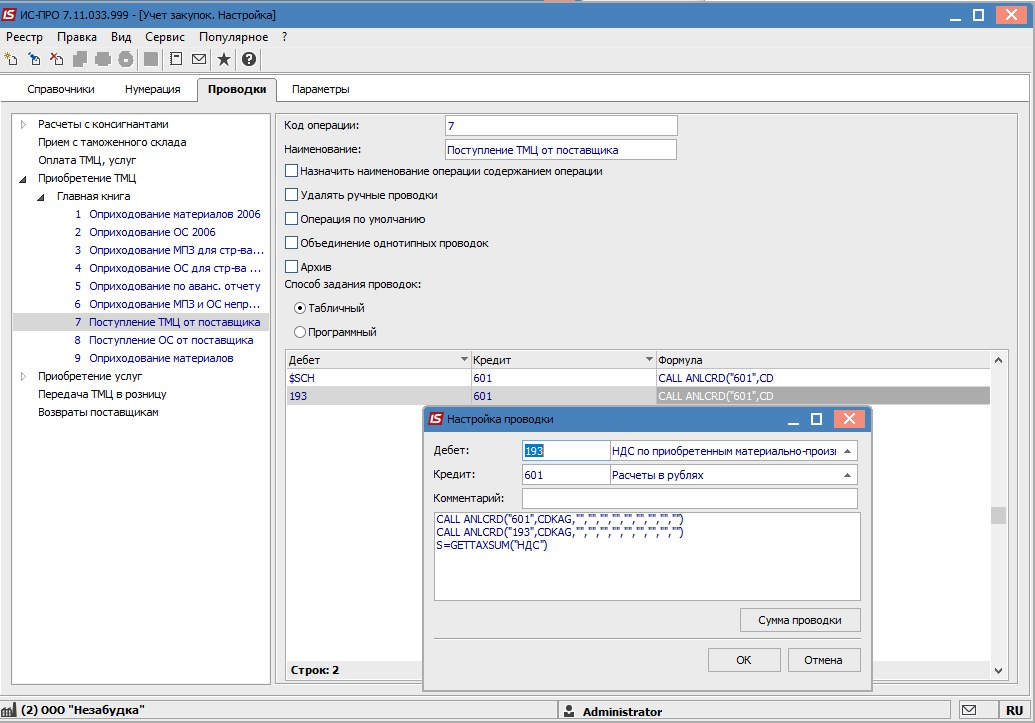Click the grayed-out print toolbar icon
Viewport: 1035px width, 723px height.
[x=102, y=59]
